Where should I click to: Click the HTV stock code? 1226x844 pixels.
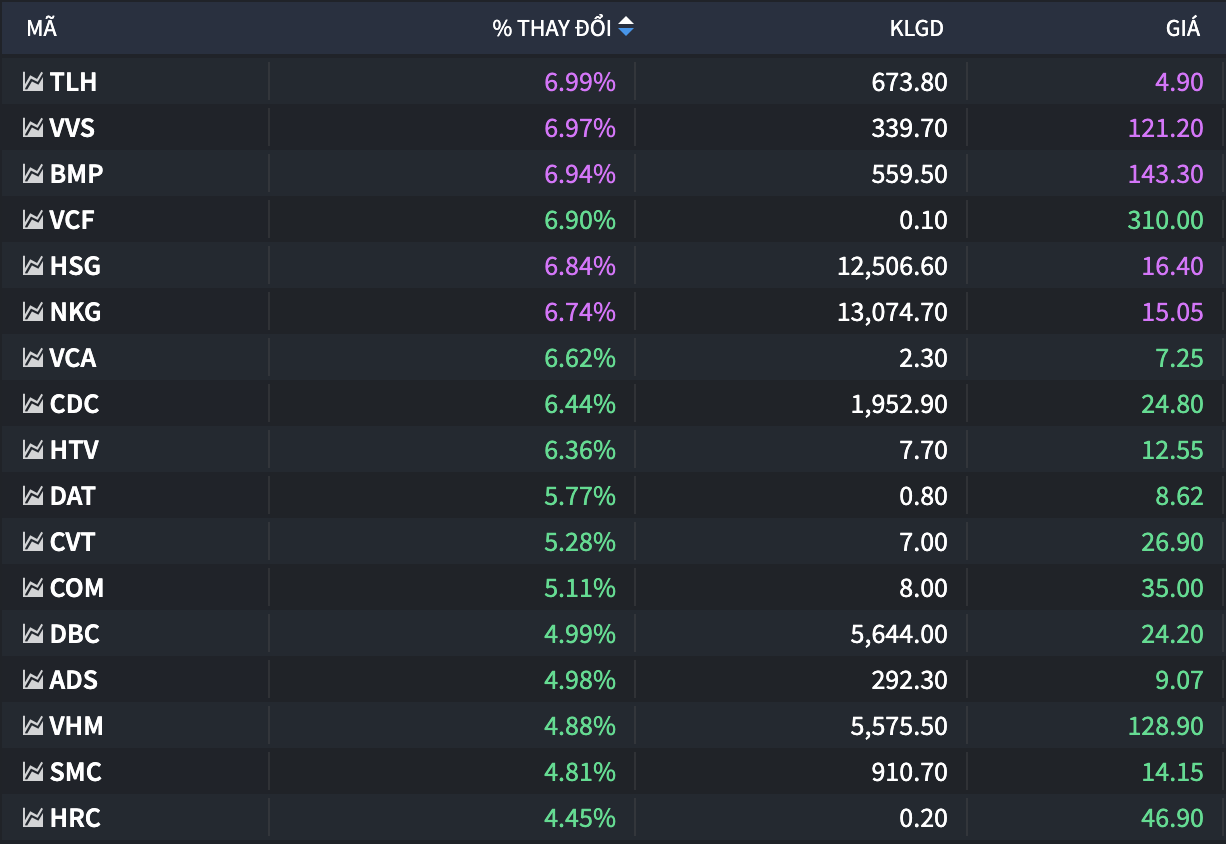74,450
